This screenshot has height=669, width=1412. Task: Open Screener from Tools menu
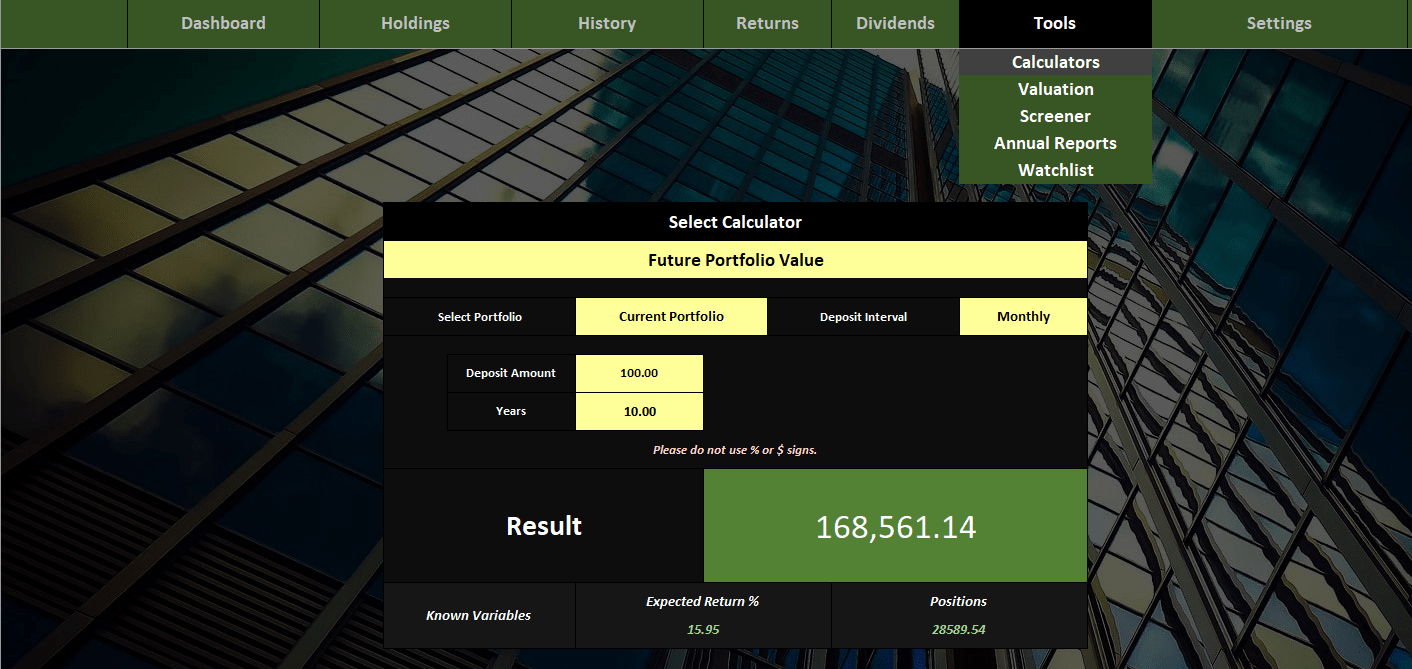pos(1055,116)
